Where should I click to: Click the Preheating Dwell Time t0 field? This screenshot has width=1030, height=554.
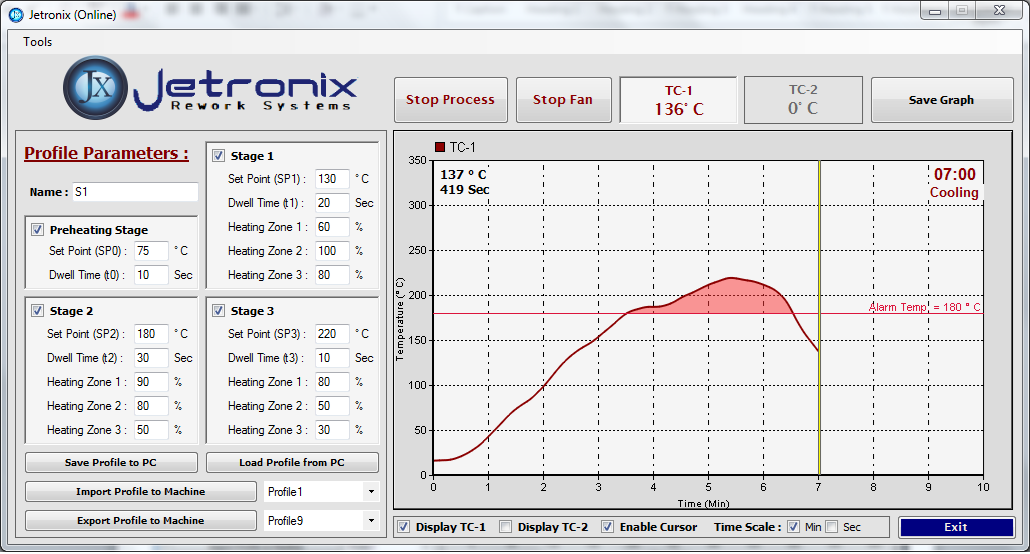151,275
